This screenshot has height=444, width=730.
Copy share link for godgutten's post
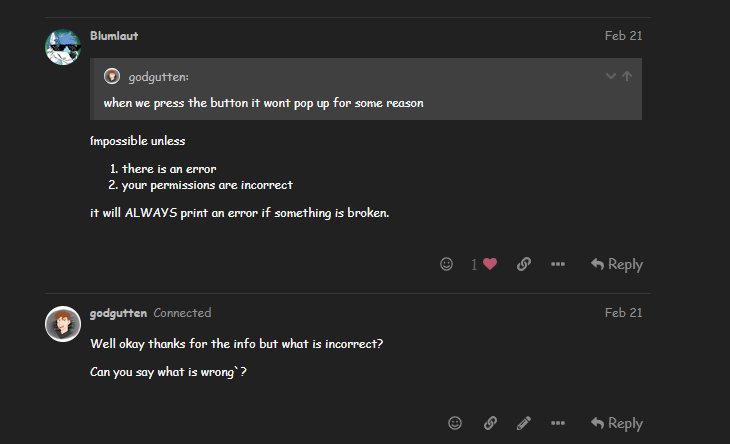click(490, 423)
